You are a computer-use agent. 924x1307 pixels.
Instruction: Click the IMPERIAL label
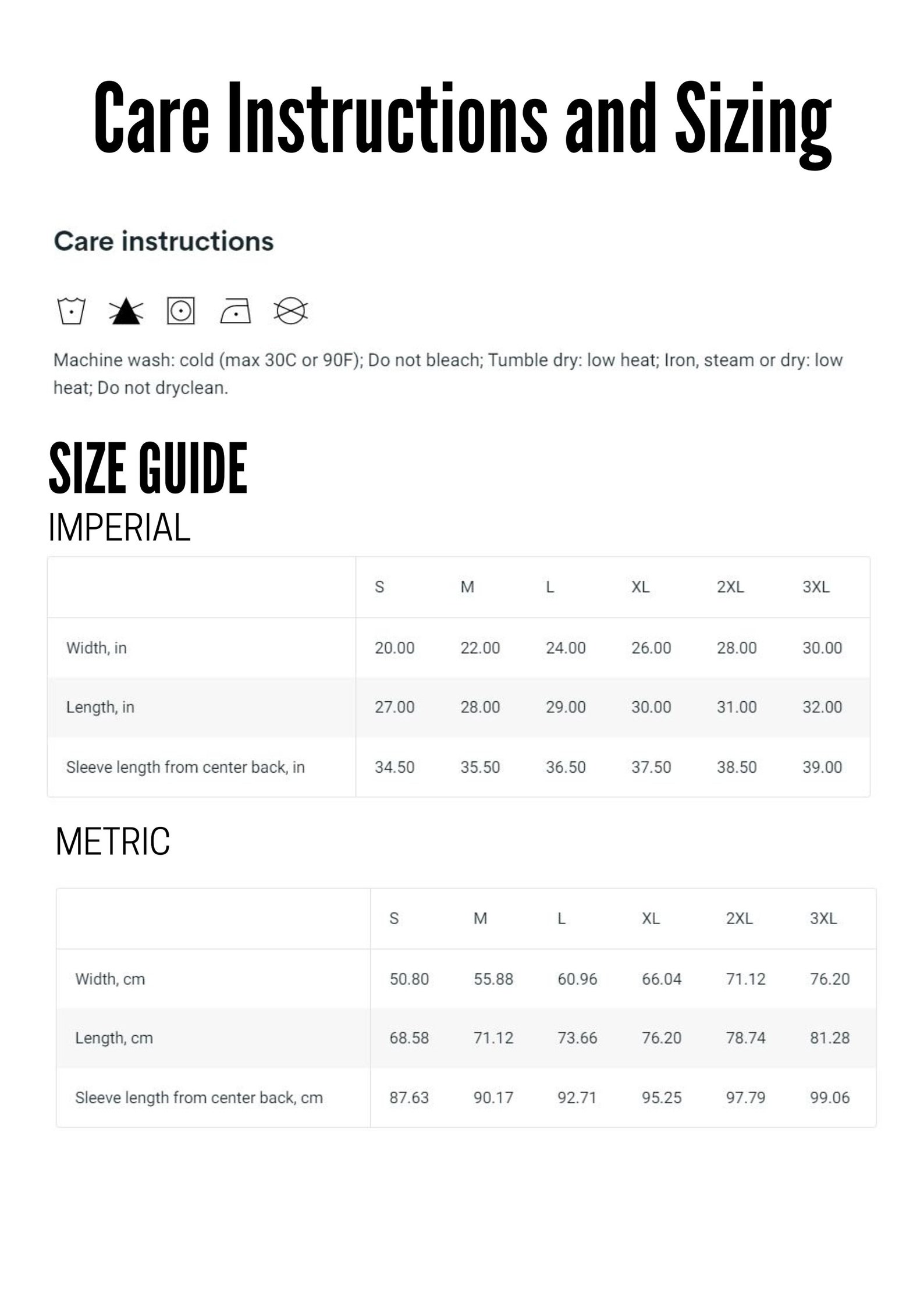119,528
